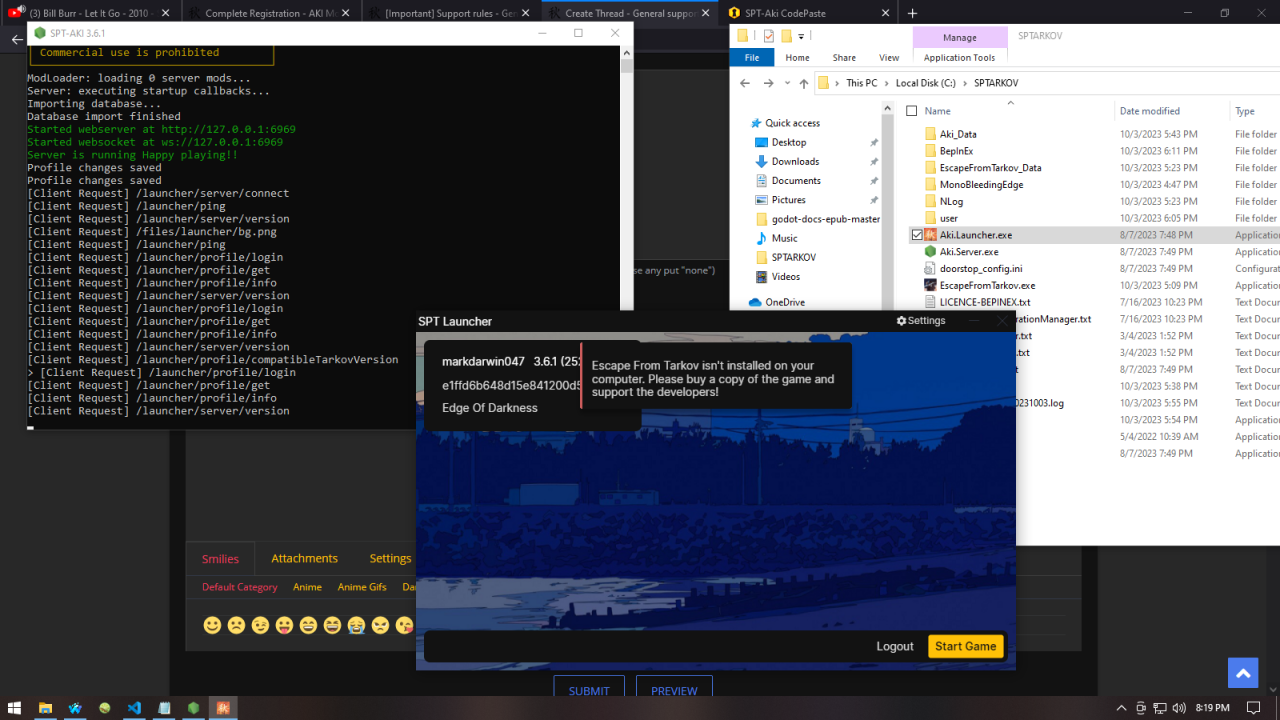The height and width of the screenshot is (720, 1280).
Task: Select the Aki.Launcher.exe checkbox in Explorer
Action: tap(917, 235)
